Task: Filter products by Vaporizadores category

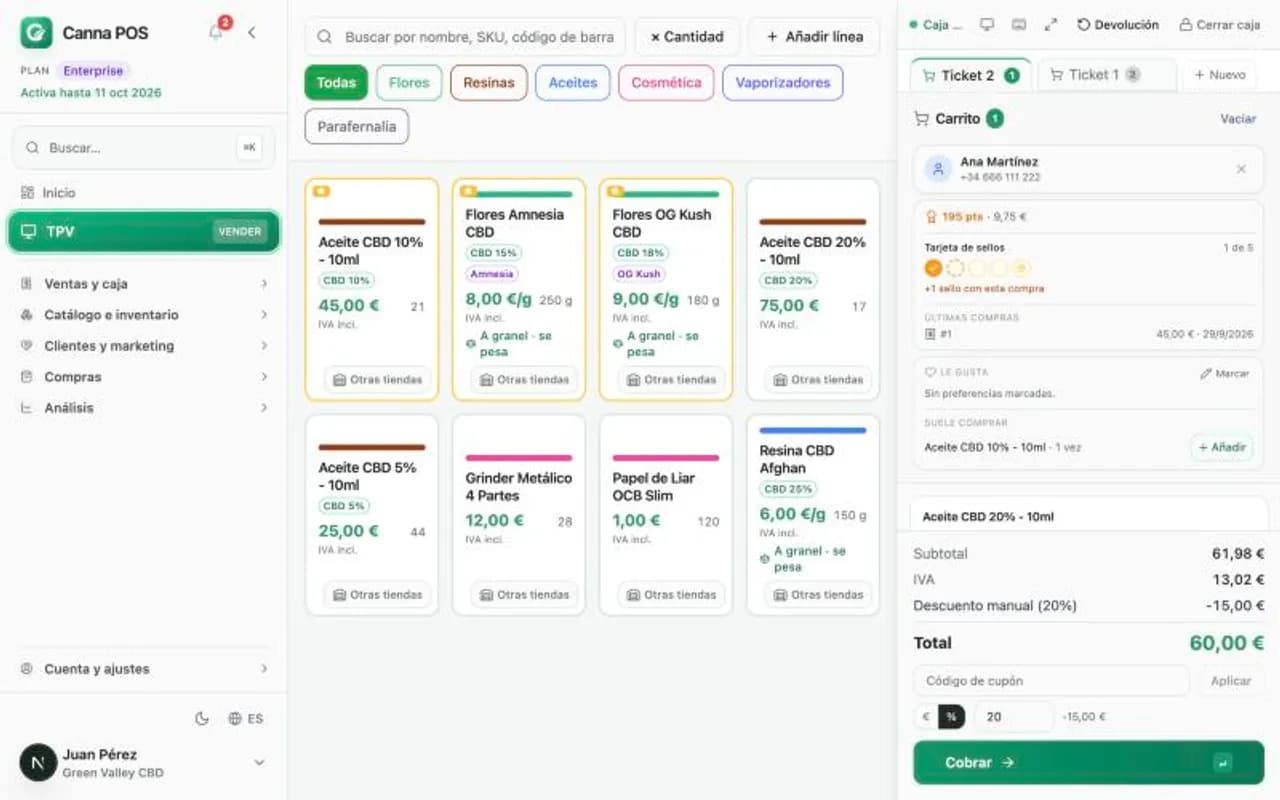Action: coord(783,83)
